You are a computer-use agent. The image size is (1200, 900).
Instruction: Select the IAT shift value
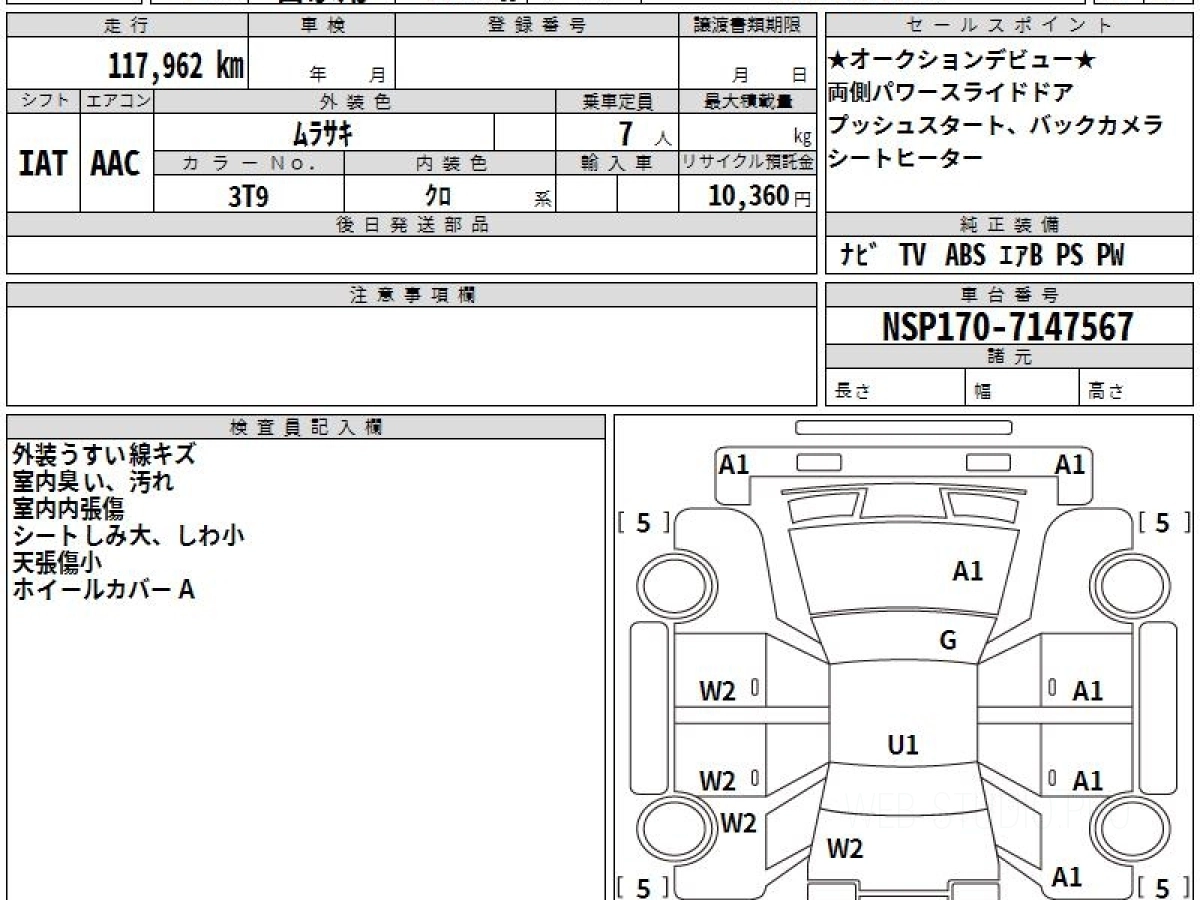point(43,164)
